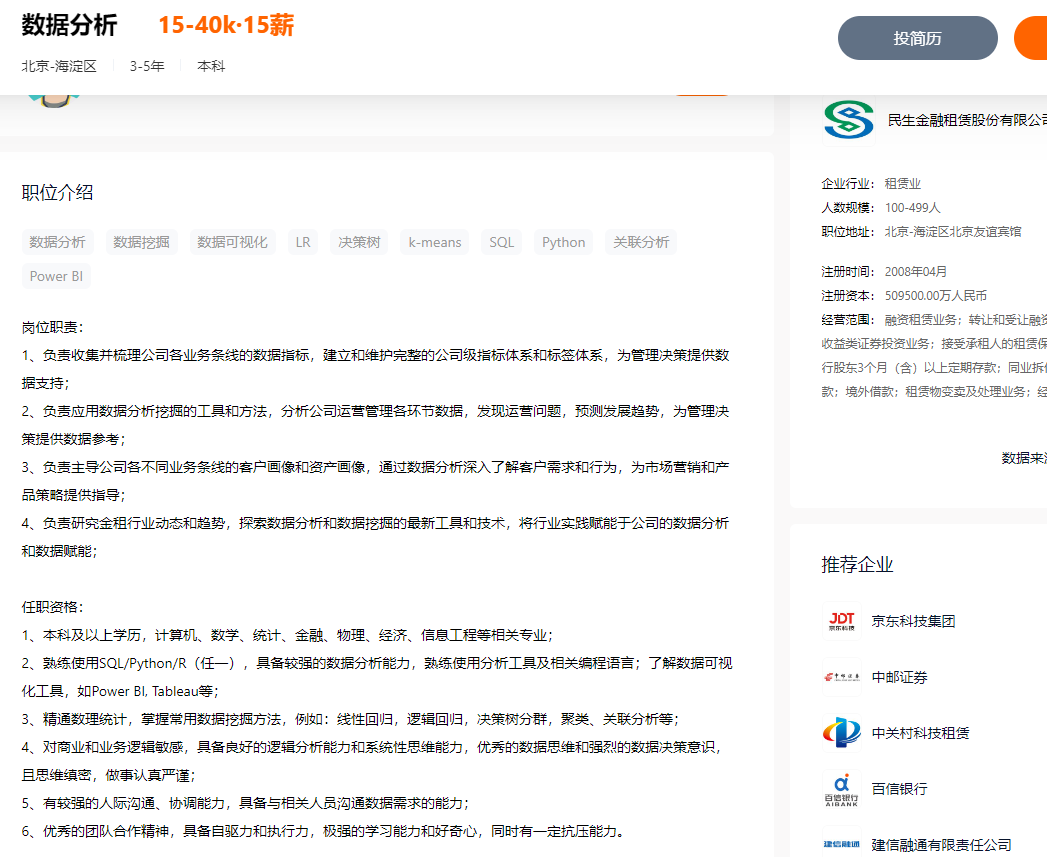The image size is (1047, 857).
Task: Click the Minsheng Financial Leasing company logo
Action: [x=848, y=120]
